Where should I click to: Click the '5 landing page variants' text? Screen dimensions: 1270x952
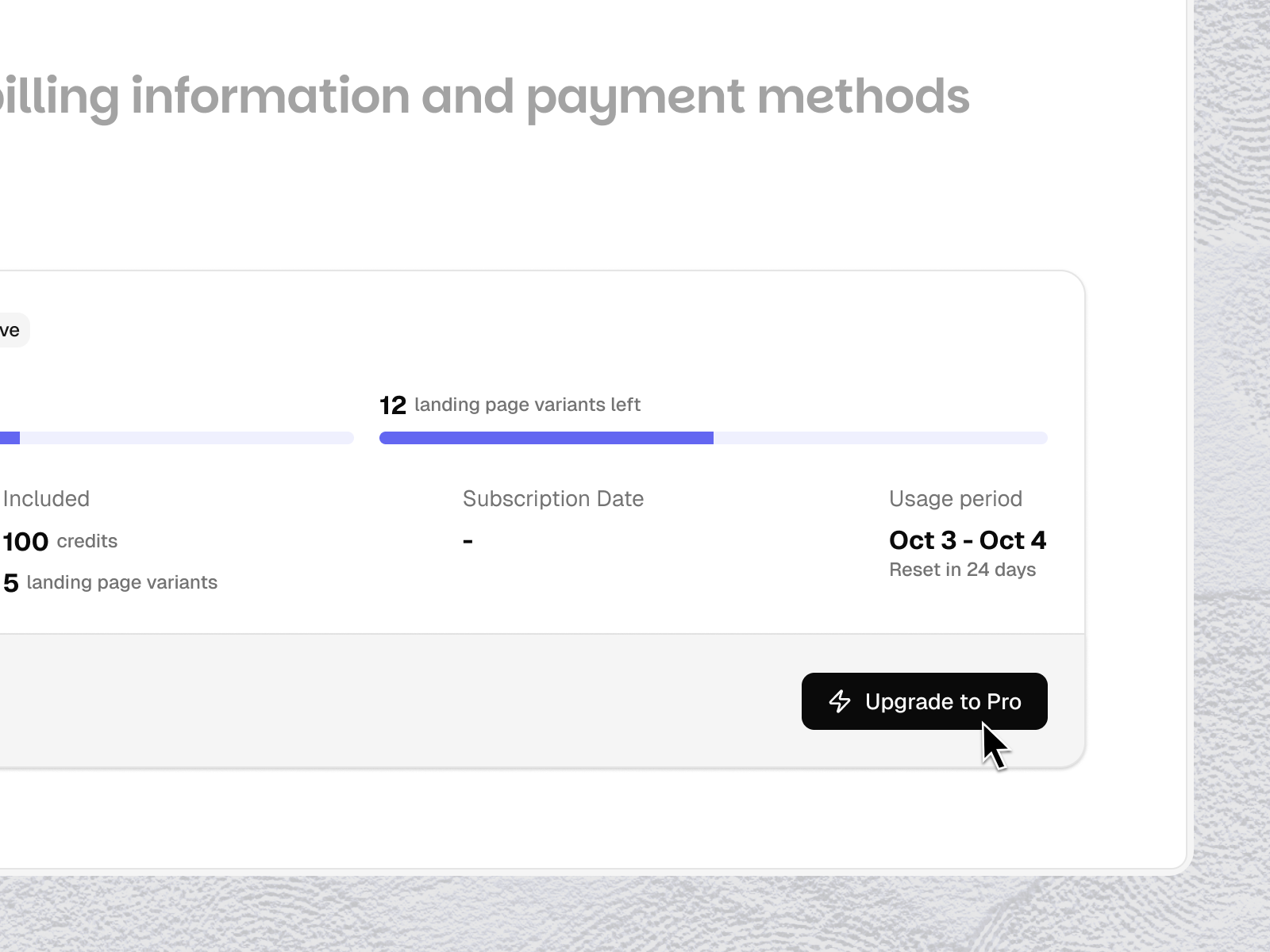[x=110, y=583]
